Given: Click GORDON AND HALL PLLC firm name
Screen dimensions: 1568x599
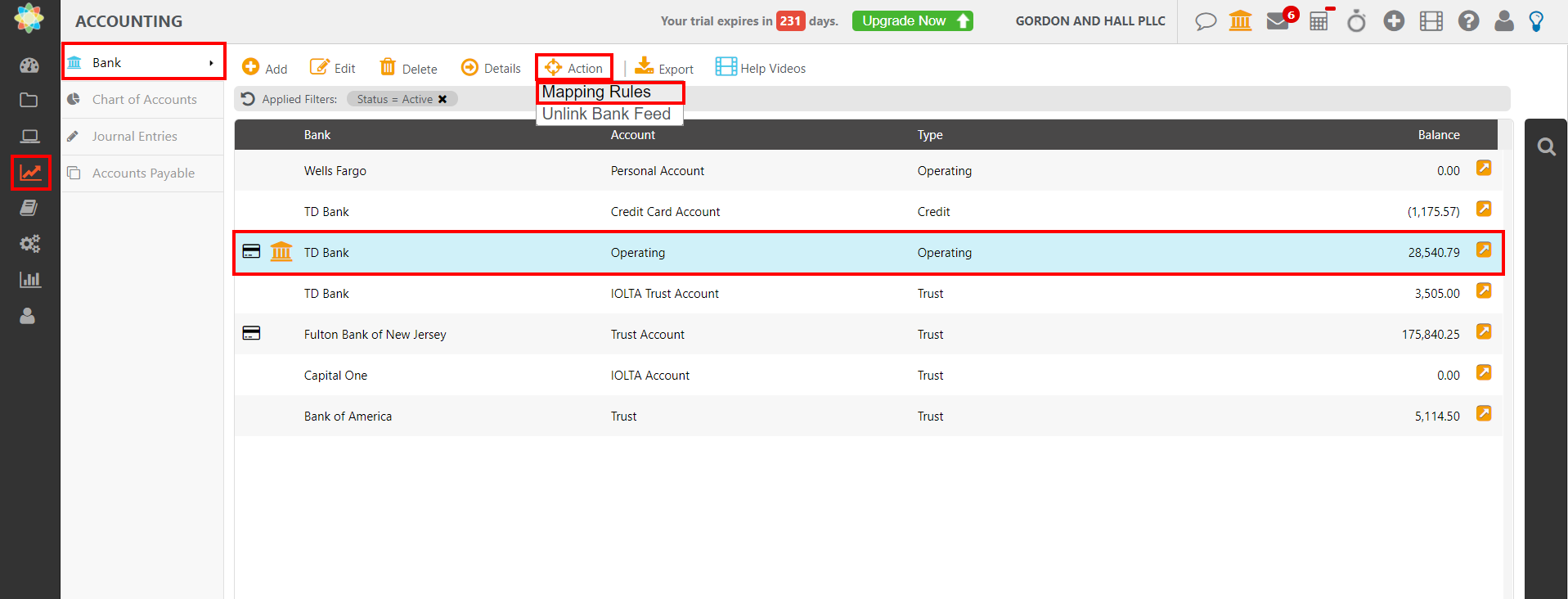Looking at the screenshot, I should click(x=1090, y=21).
